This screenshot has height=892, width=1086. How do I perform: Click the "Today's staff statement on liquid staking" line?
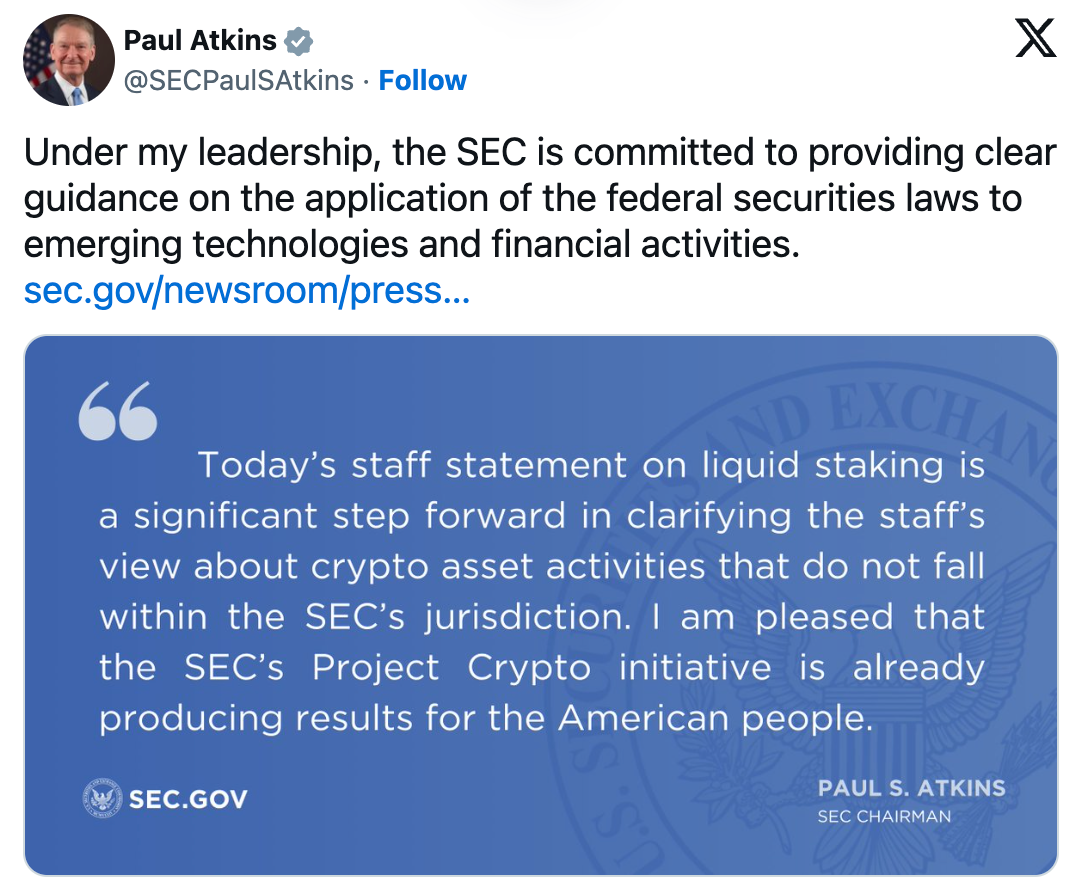pyautogui.click(x=590, y=465)
